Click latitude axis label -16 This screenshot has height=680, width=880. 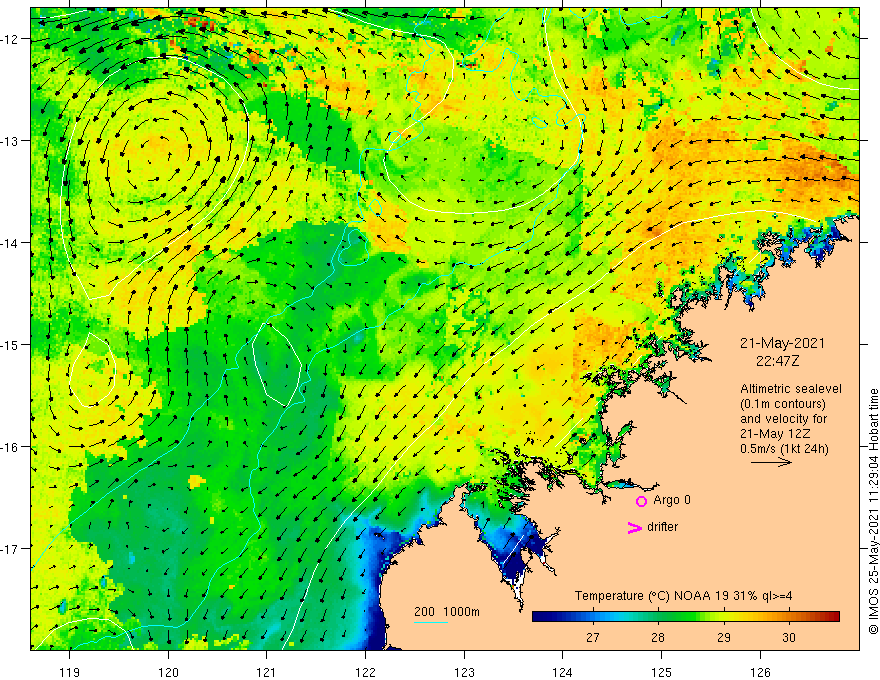tap(9, 447)
